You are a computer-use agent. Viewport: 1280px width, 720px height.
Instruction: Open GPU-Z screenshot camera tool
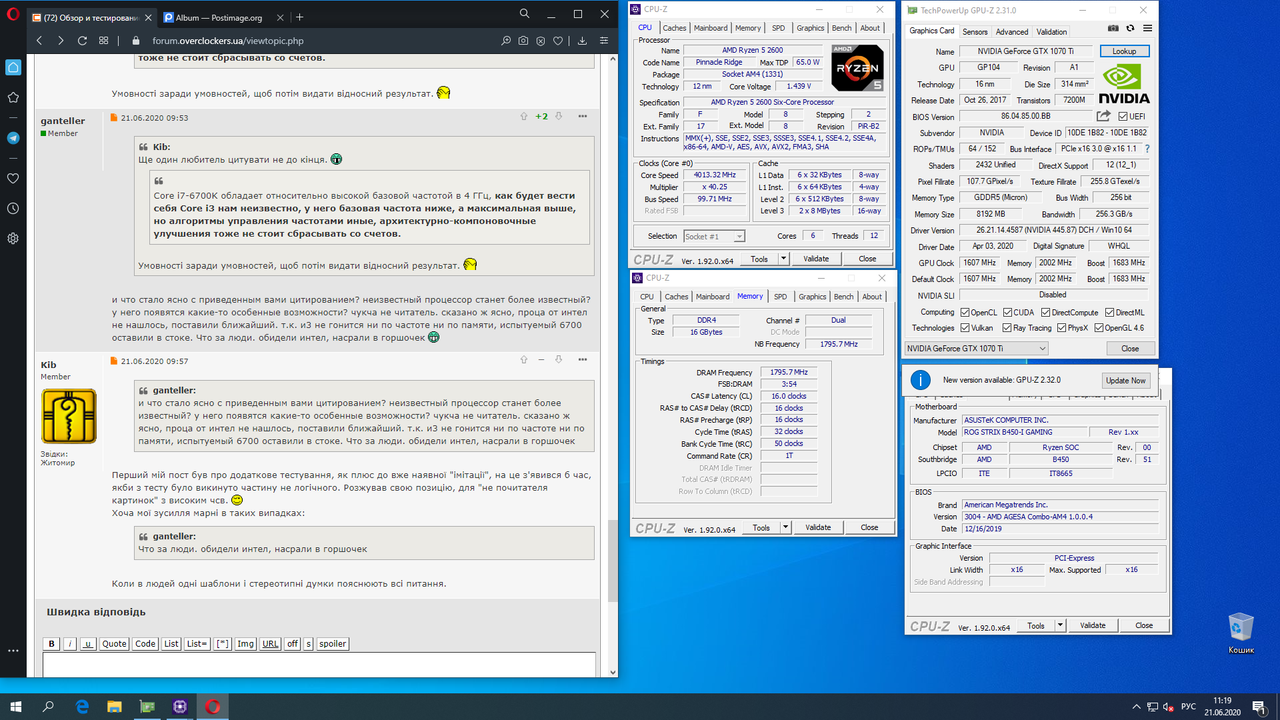coord(1113,29)
